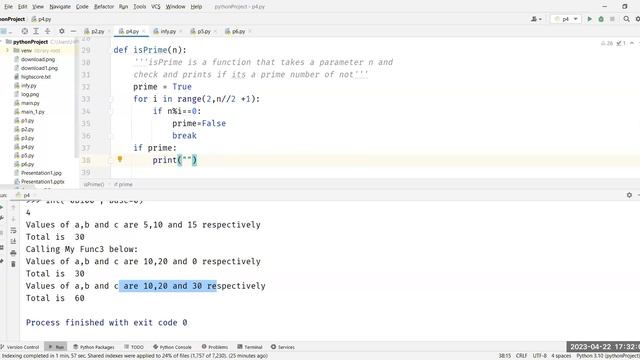Open the p4 run configuration dropdown
This screenshot has height=360, width=640.
[565, 19]
